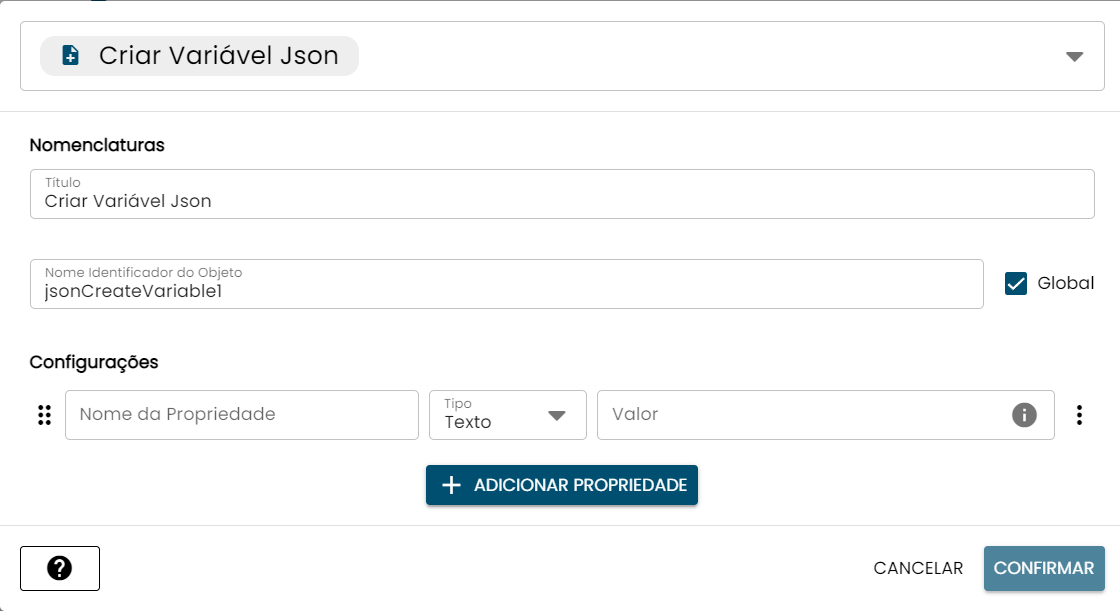Click the file-plus icon beside Criar Variável Json

tap(70, 56)
